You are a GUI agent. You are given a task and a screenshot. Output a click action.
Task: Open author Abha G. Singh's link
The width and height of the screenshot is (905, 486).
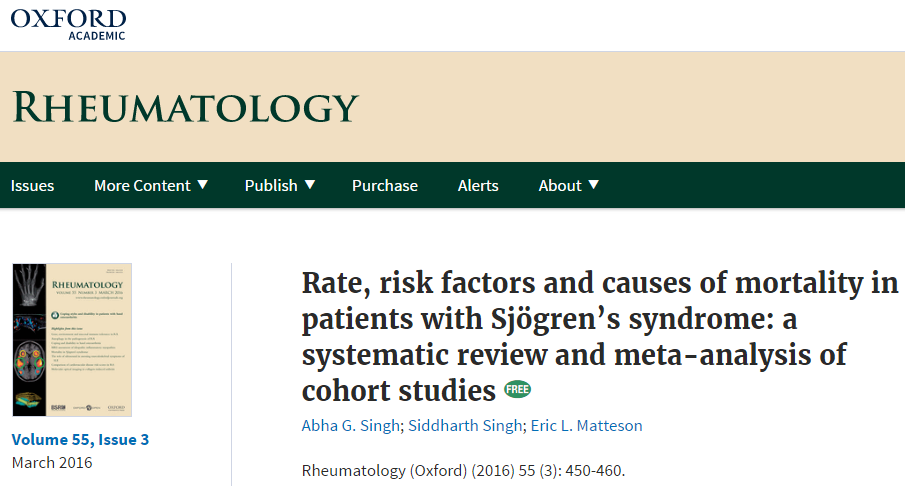coord(350,426)
